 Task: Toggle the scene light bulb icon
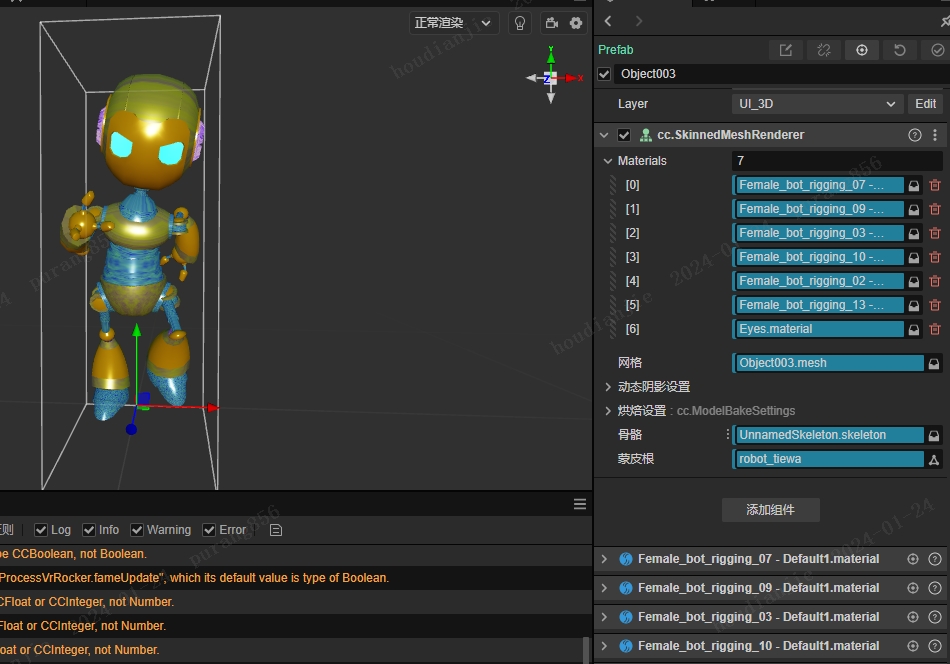coord(520,23)
